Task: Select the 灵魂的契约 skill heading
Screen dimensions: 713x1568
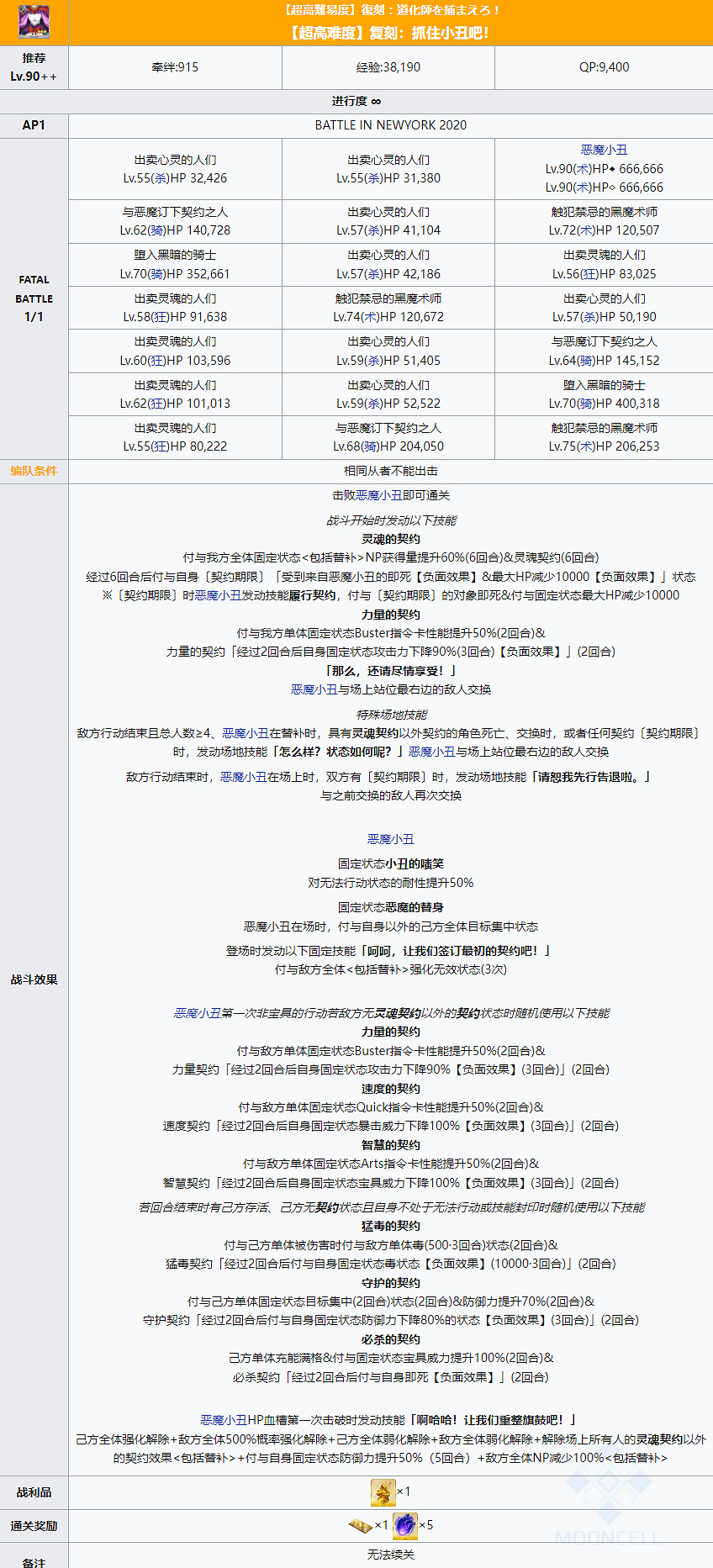Action: tap(391, 539)
